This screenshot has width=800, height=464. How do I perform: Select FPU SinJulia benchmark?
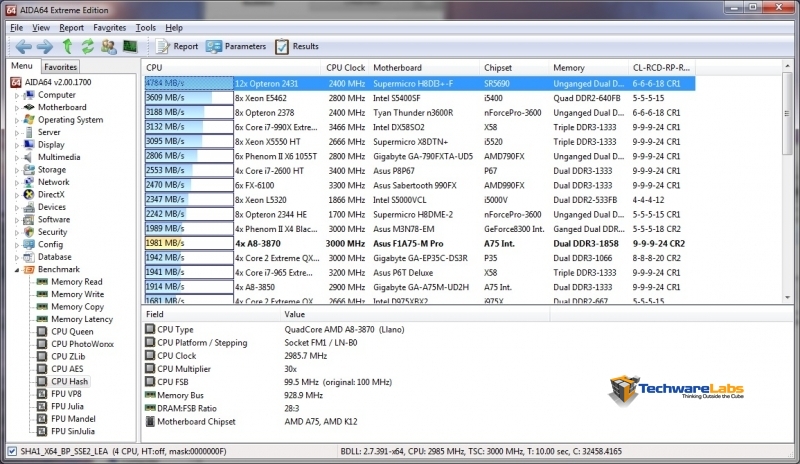click(73, 431)
